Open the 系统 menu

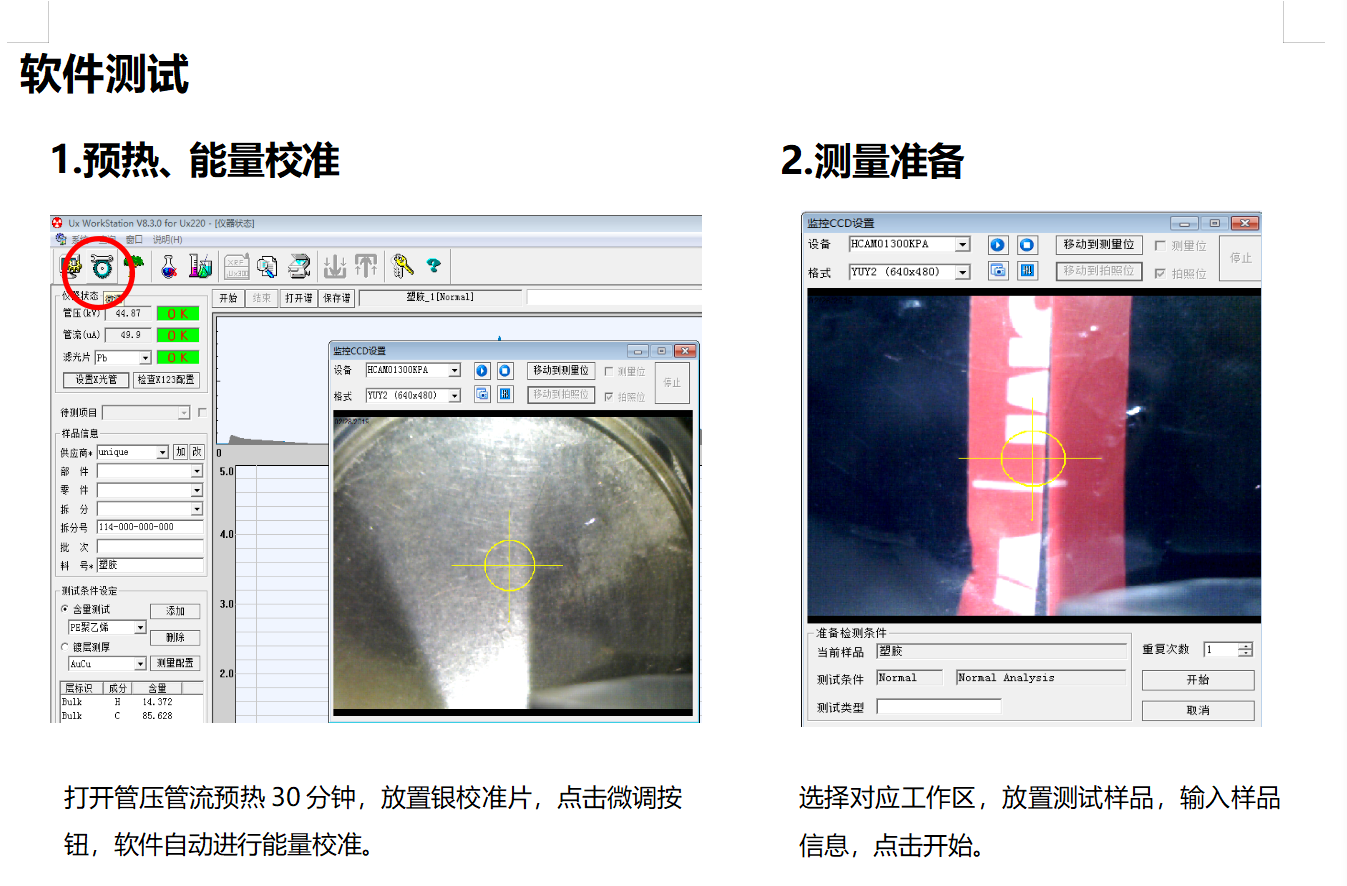pyautogui.click(x=79, y=240)
